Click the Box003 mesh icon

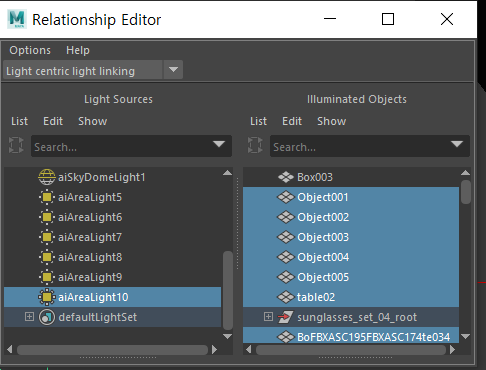coord(286,177)
